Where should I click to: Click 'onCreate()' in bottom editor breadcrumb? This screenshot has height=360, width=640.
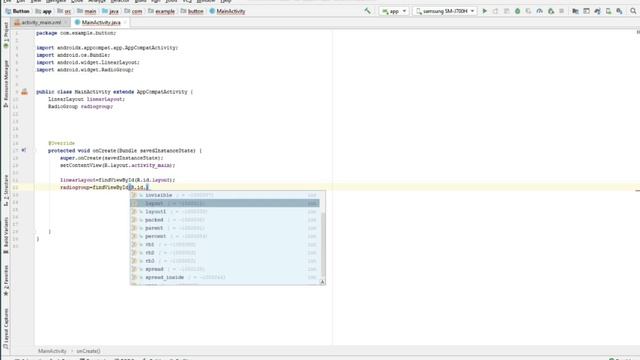point(88,351)
